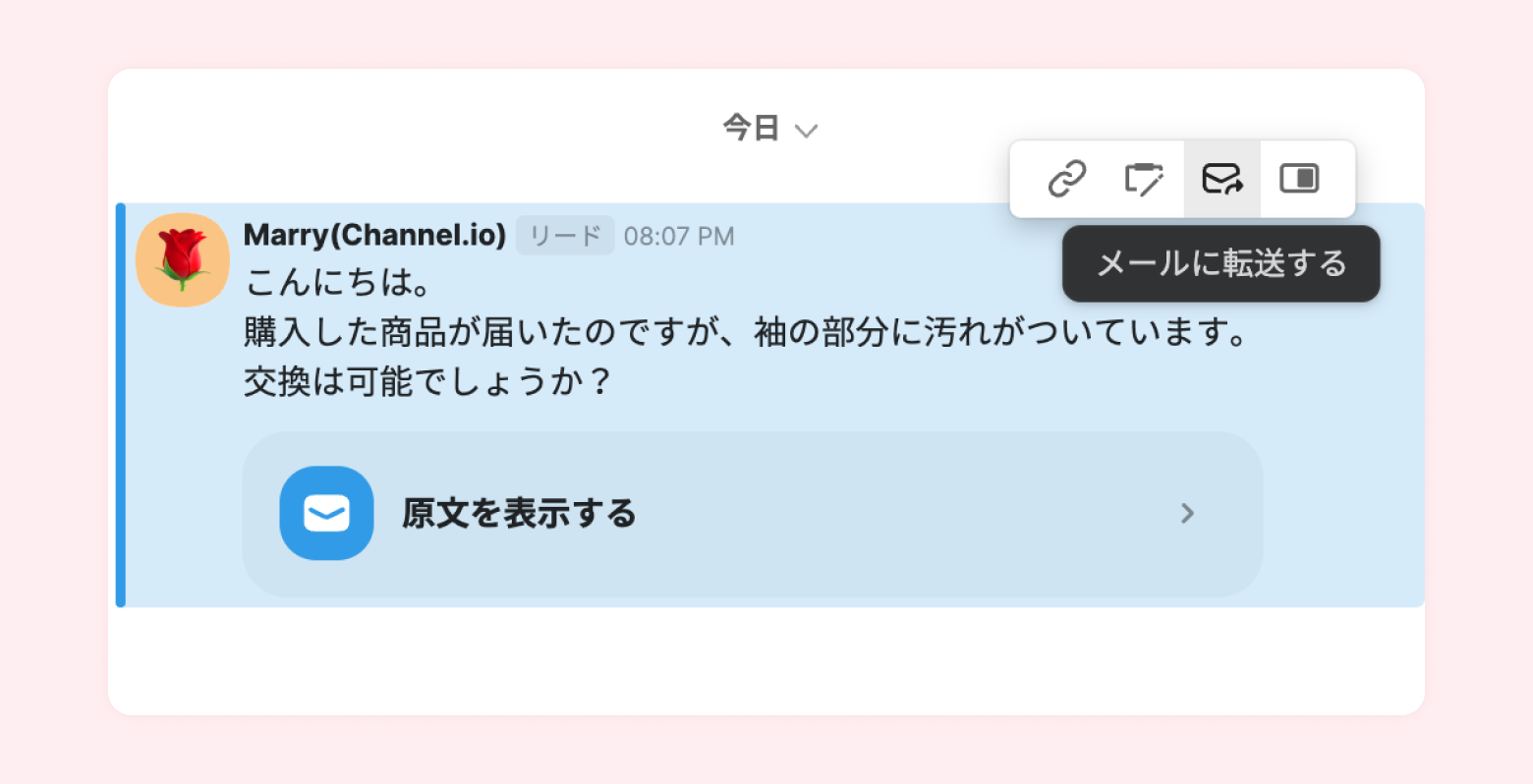Click empty space right of 原文を表示する card
The image size is (1533, 784).
tap(1342, 513)
